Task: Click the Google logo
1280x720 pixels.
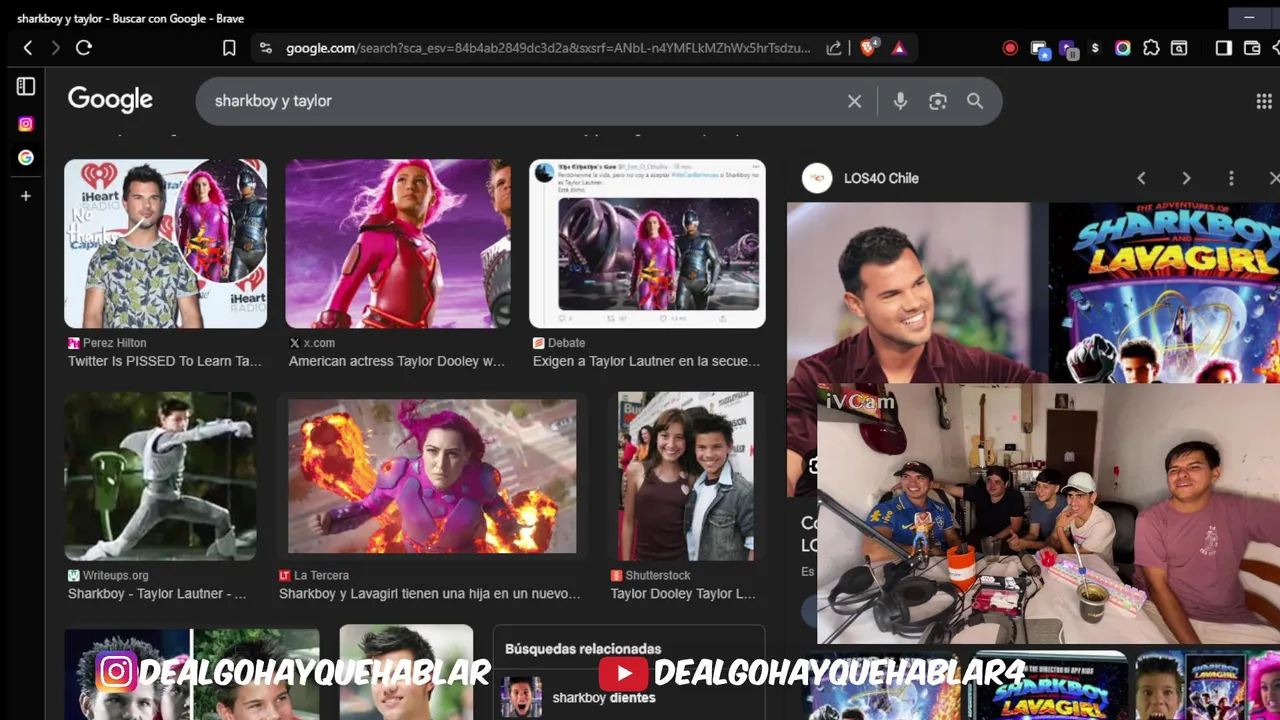Action: tap(110, 100)
